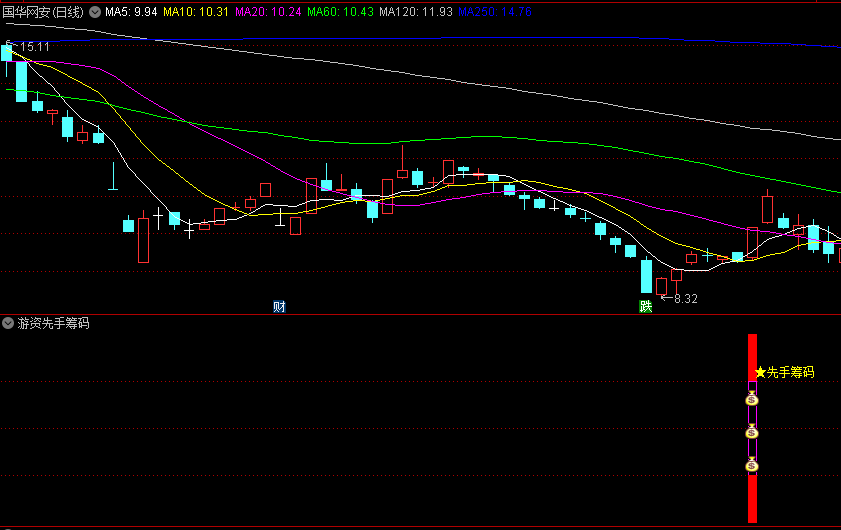Click the yellow star before 先手筹码

pyautogui.click(x=760, y=372)
